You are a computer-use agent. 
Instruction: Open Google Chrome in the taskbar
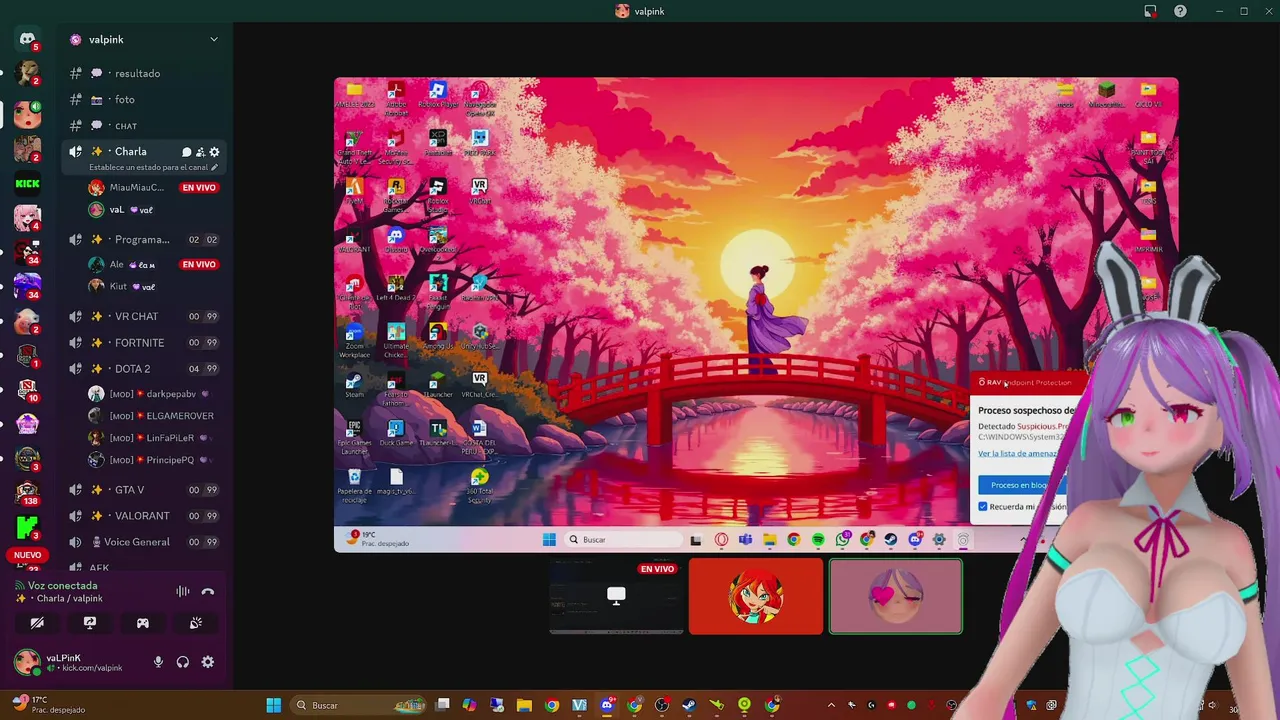(551, 705)
